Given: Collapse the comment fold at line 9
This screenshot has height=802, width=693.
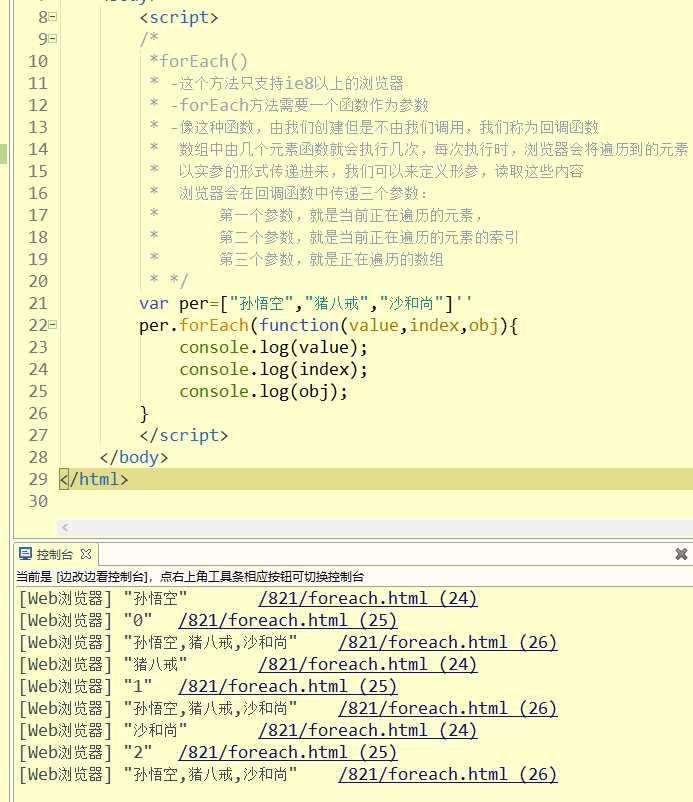Looking at the screenshot, I should click(x=53, y=39).
